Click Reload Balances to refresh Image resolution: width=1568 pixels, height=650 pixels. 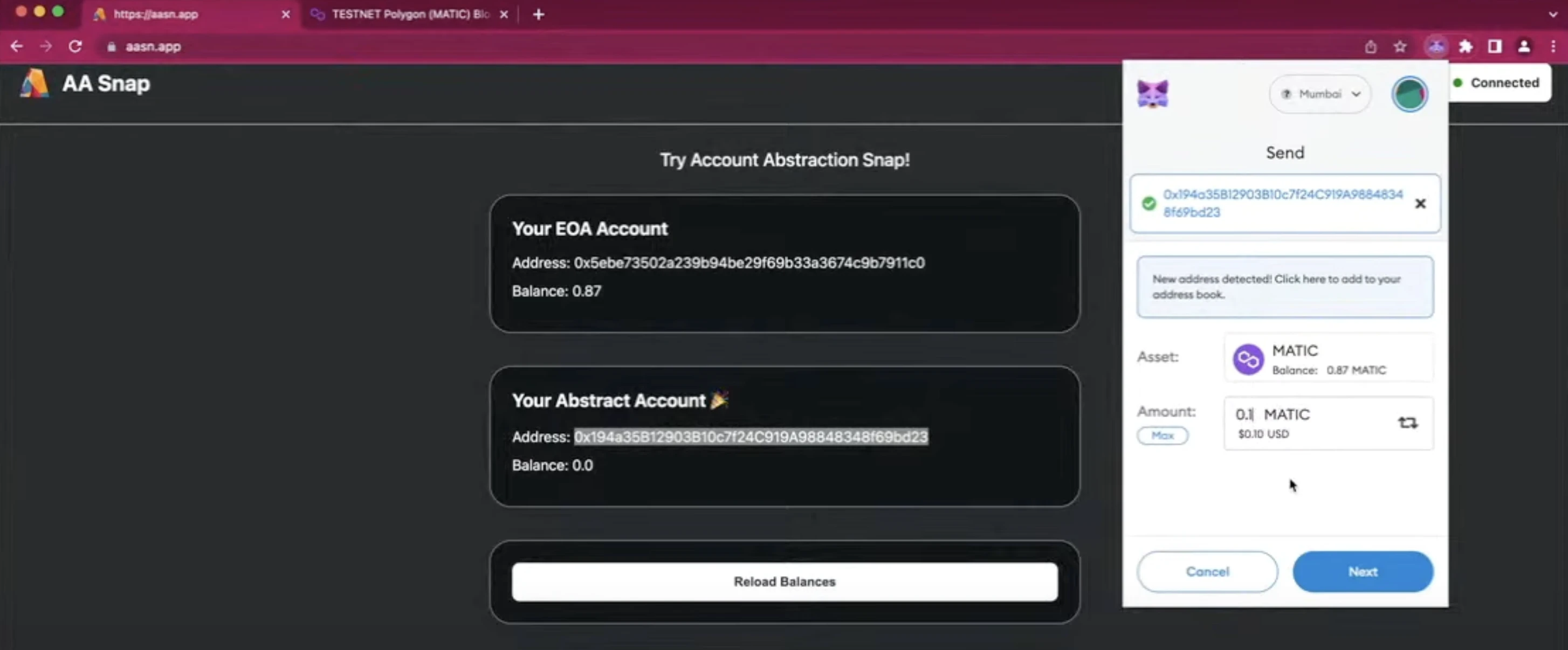pos(784,581)
